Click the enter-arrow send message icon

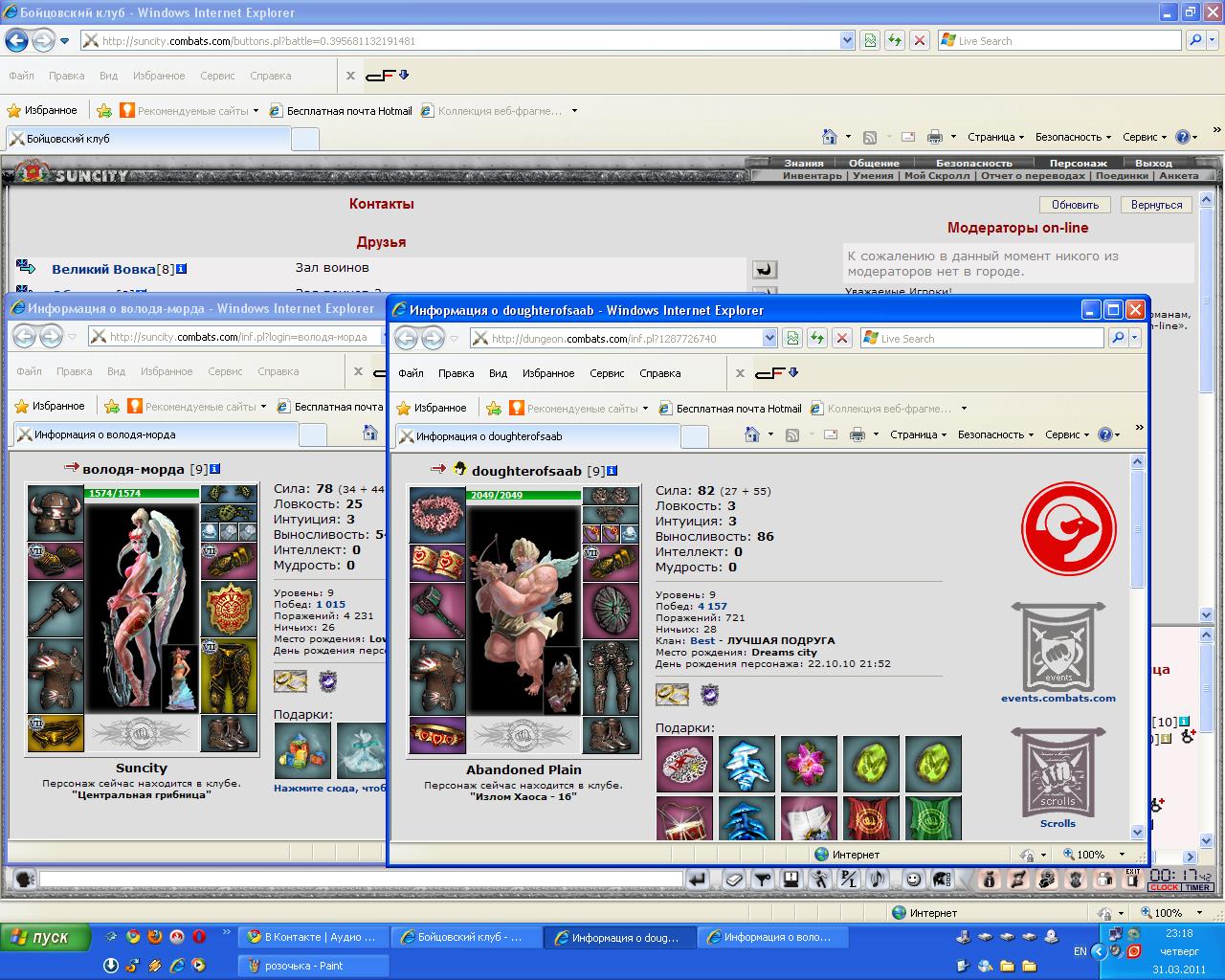tap(698, 879)
